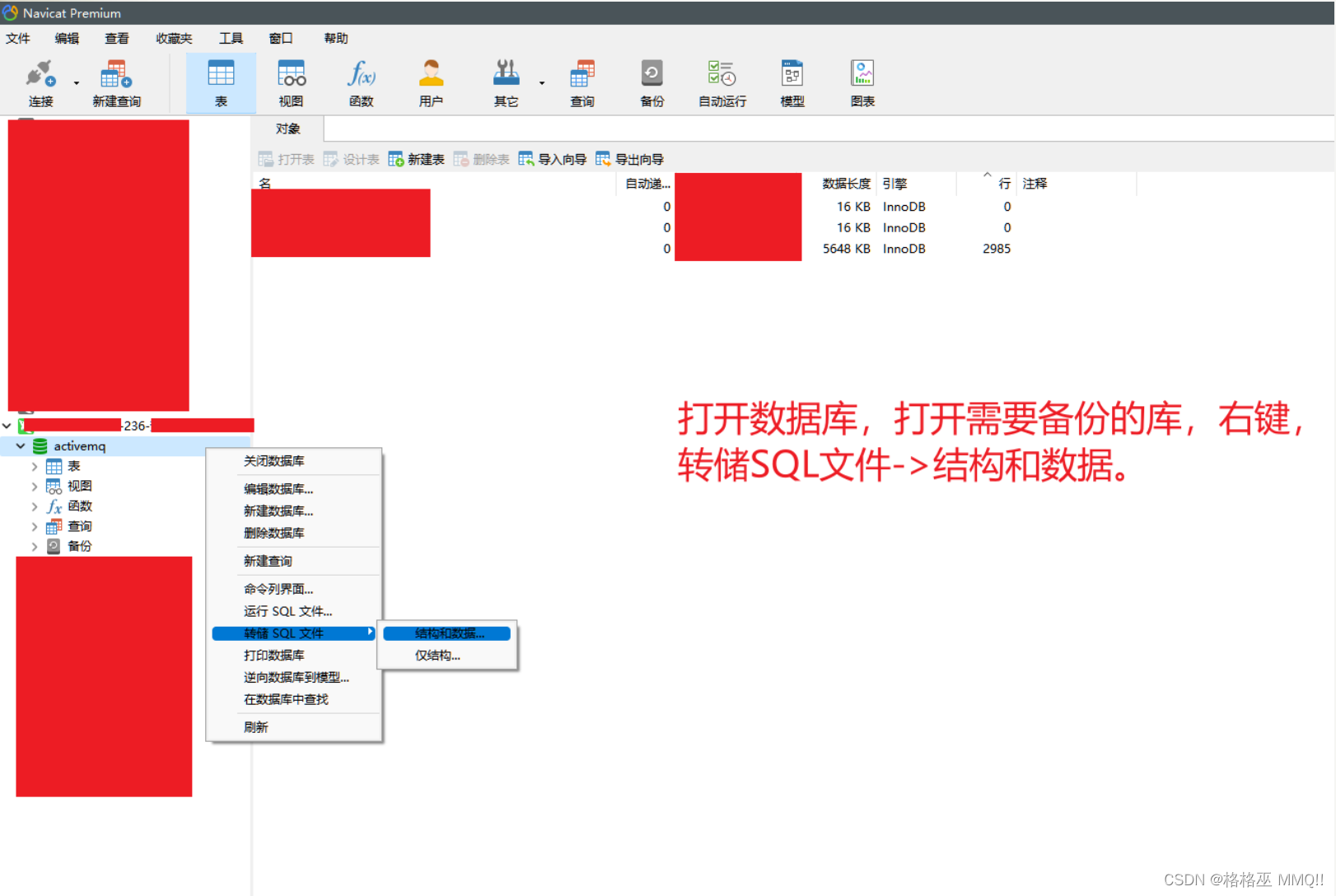The image size is (1336, 896).
Task: Open the 自动运行 (Automation) toolbar icon
Action: click(722, 74)
